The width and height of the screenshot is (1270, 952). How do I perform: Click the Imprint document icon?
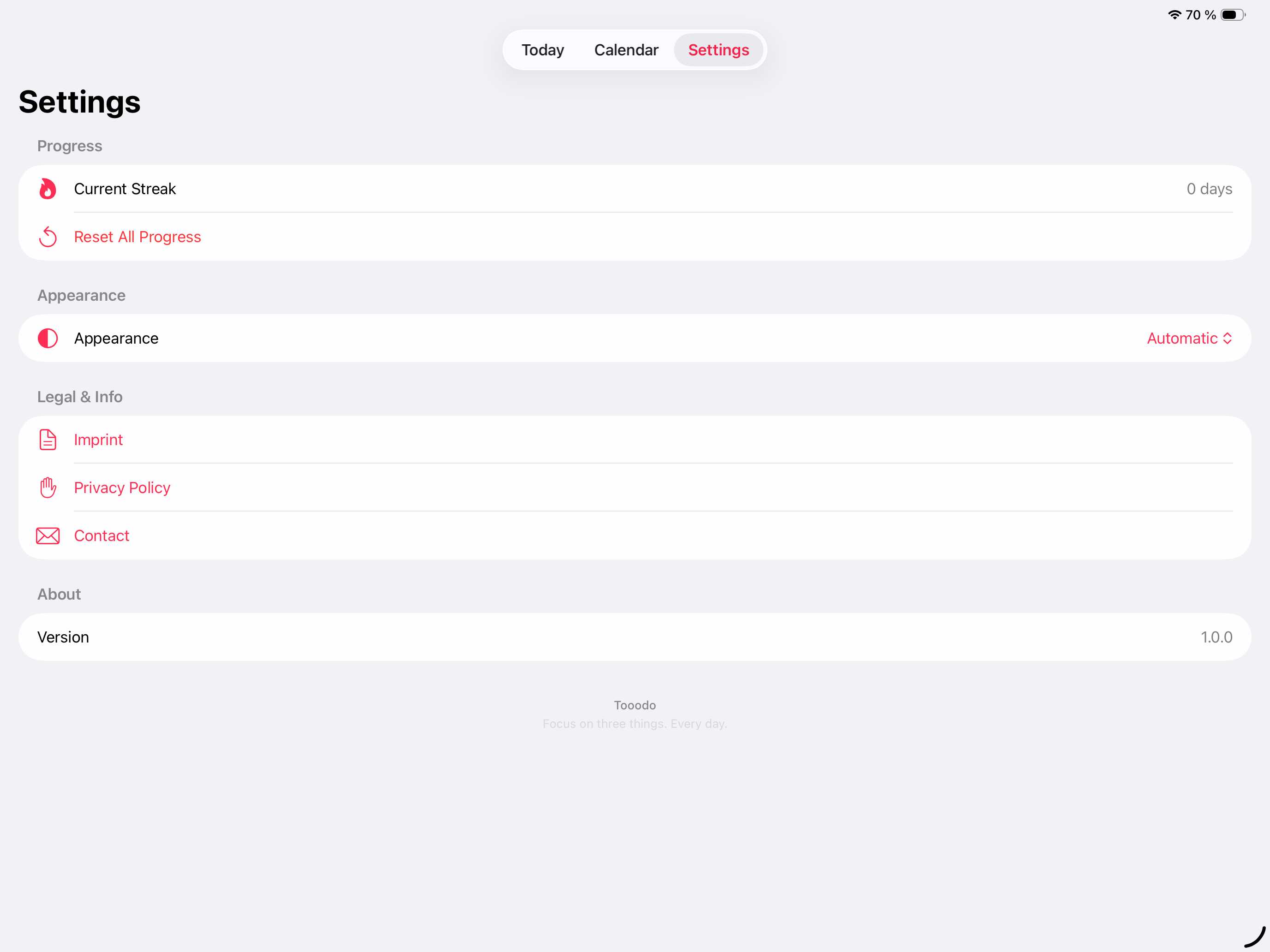[48, 440]
